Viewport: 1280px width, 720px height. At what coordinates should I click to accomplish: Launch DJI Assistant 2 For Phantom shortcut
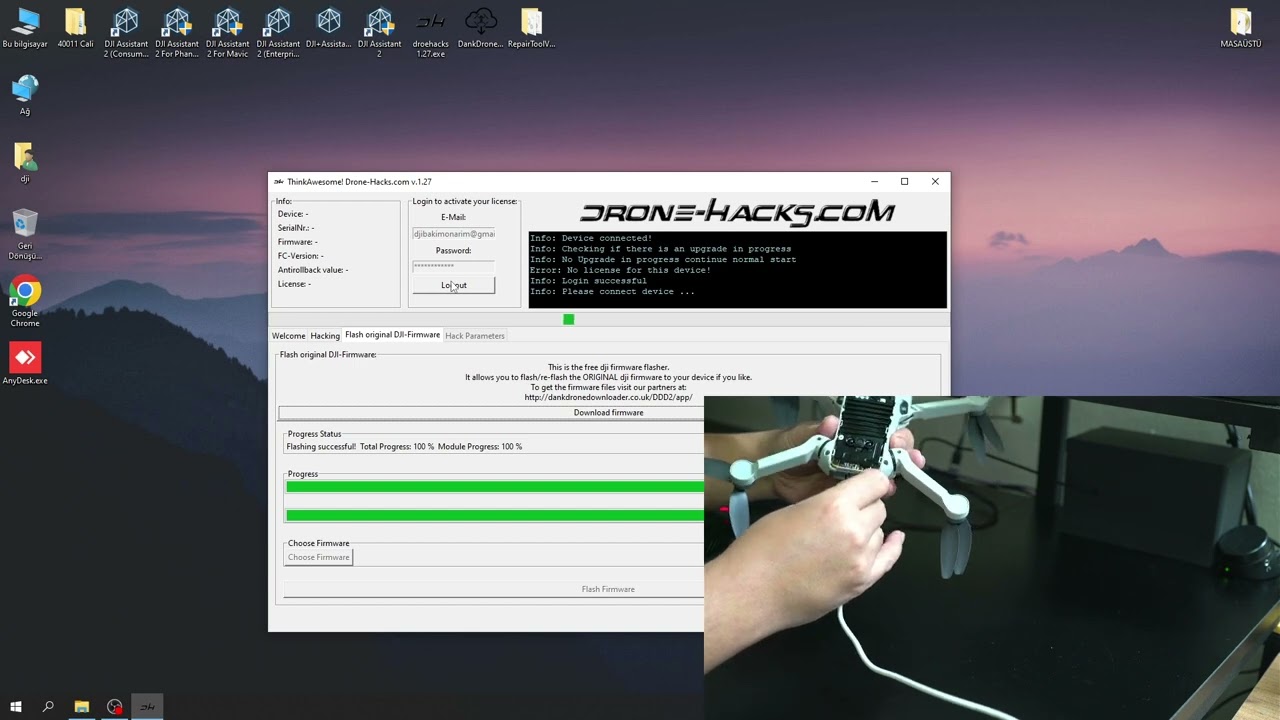click(177, 33)
